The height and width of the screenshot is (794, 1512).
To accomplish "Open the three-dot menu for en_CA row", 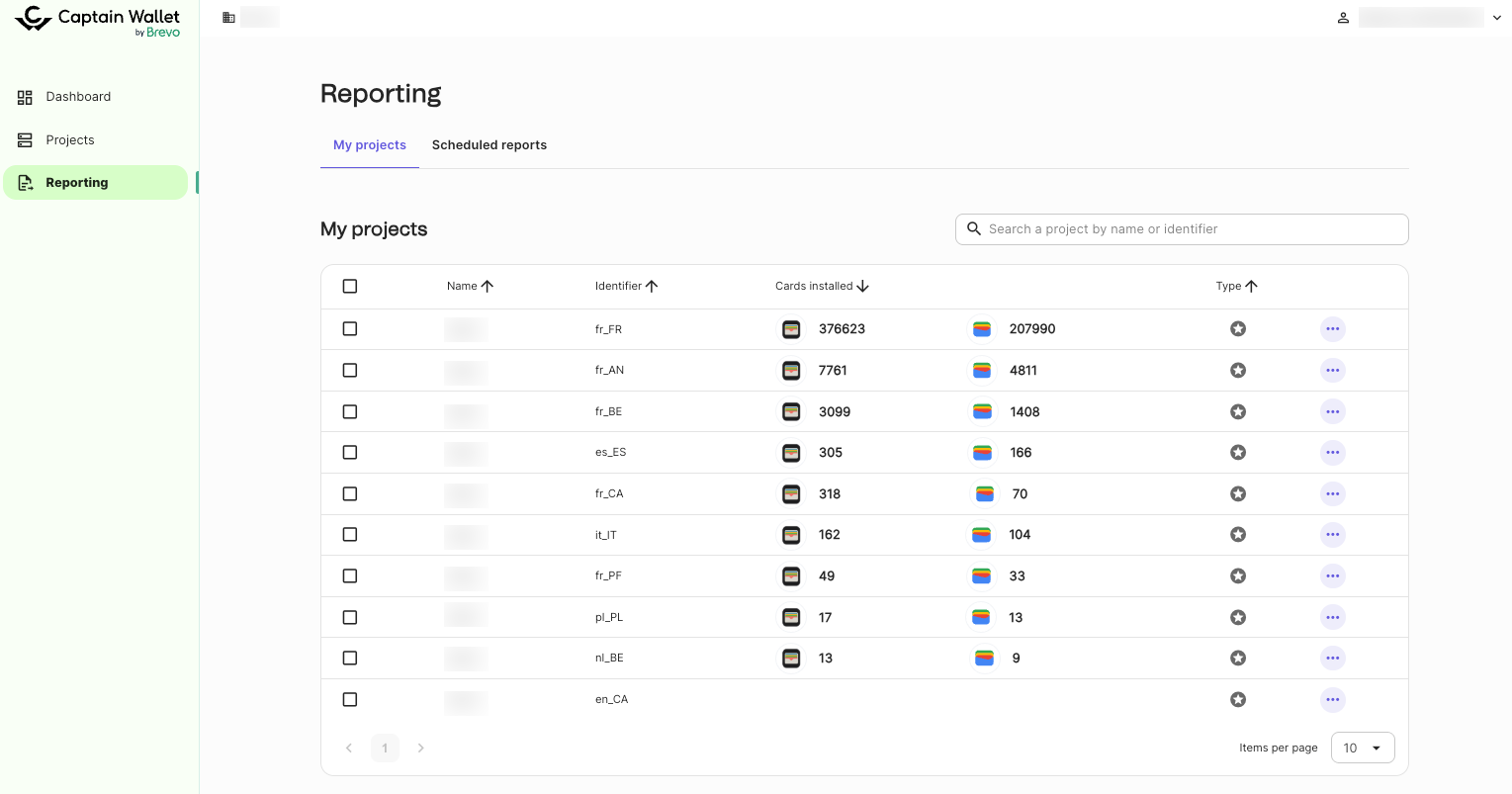I will coord(1332,700).
